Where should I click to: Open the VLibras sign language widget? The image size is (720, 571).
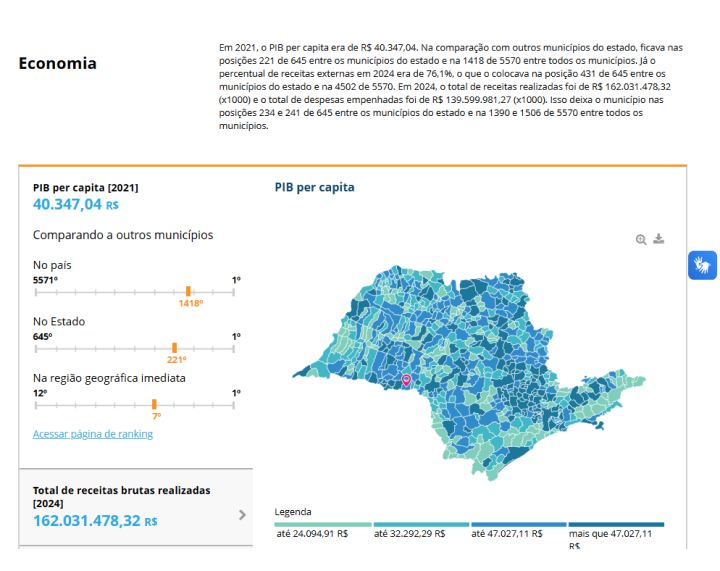(702, 265)
